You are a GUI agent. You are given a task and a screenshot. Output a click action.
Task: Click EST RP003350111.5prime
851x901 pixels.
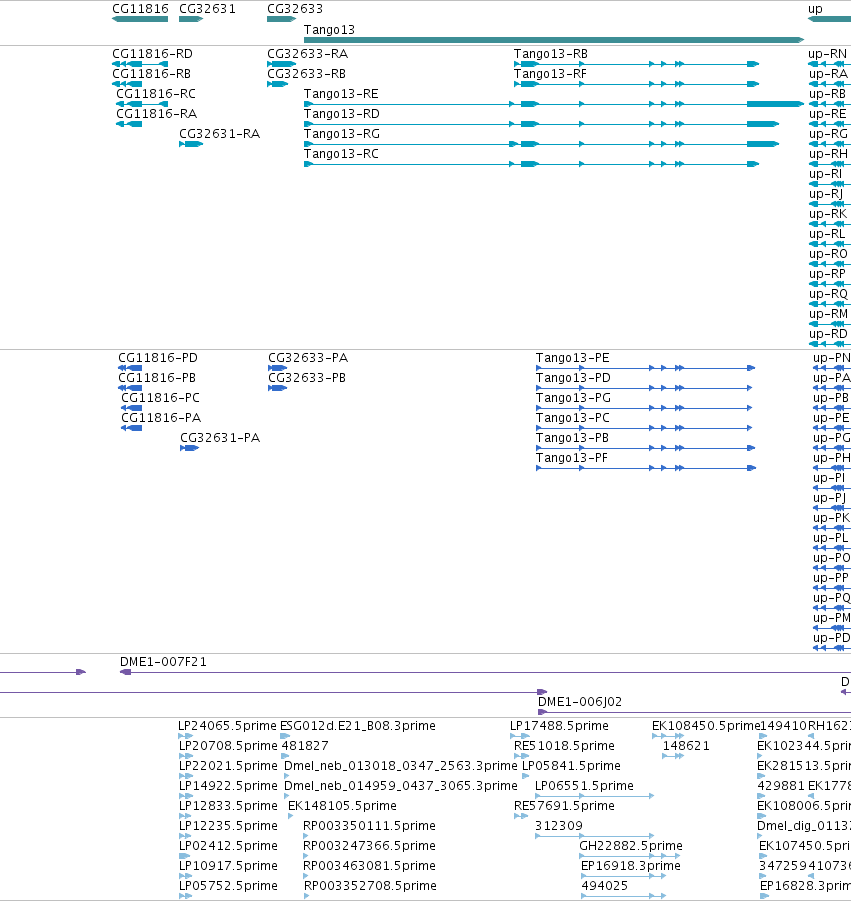[369, 826]
